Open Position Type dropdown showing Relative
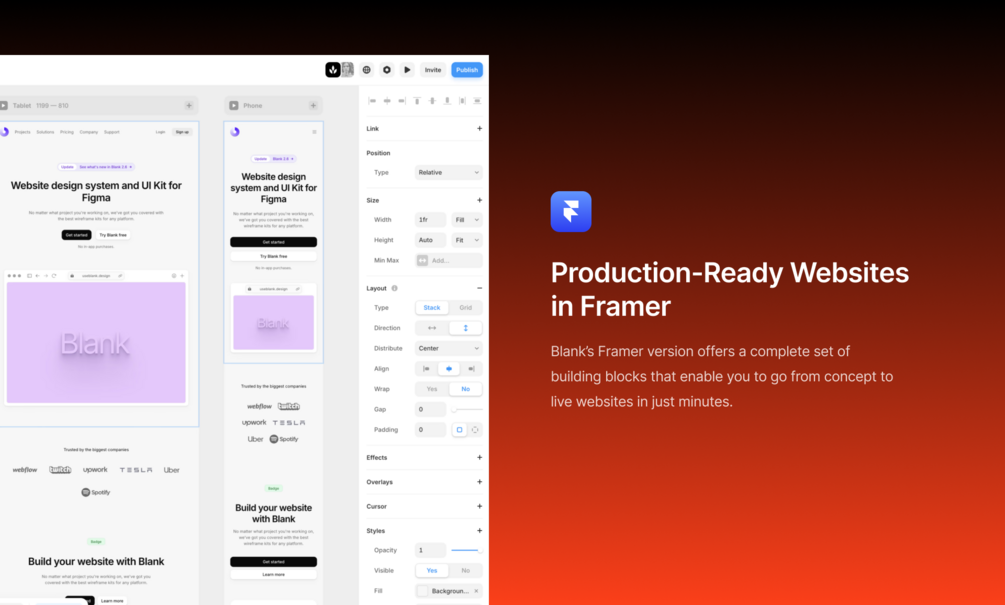This screenshot has width=1005, height=605. coord(449,172)
